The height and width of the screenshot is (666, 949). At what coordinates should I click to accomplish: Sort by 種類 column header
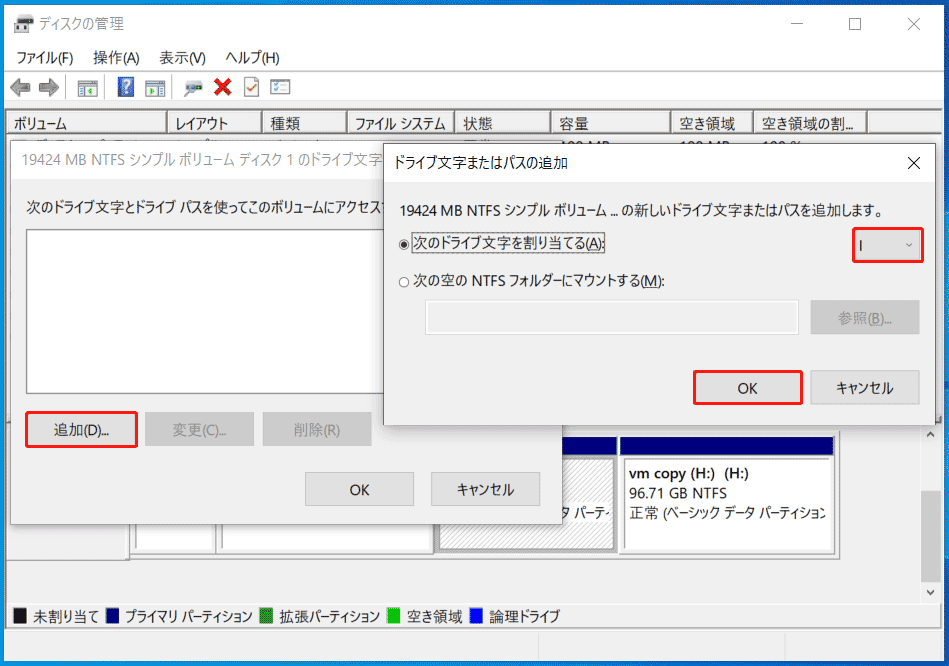[304, 123]
